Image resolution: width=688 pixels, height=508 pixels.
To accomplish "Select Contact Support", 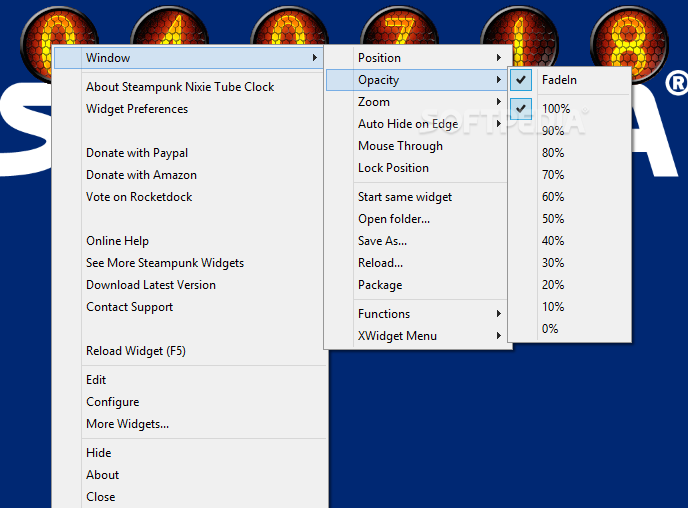I will 189,307.
